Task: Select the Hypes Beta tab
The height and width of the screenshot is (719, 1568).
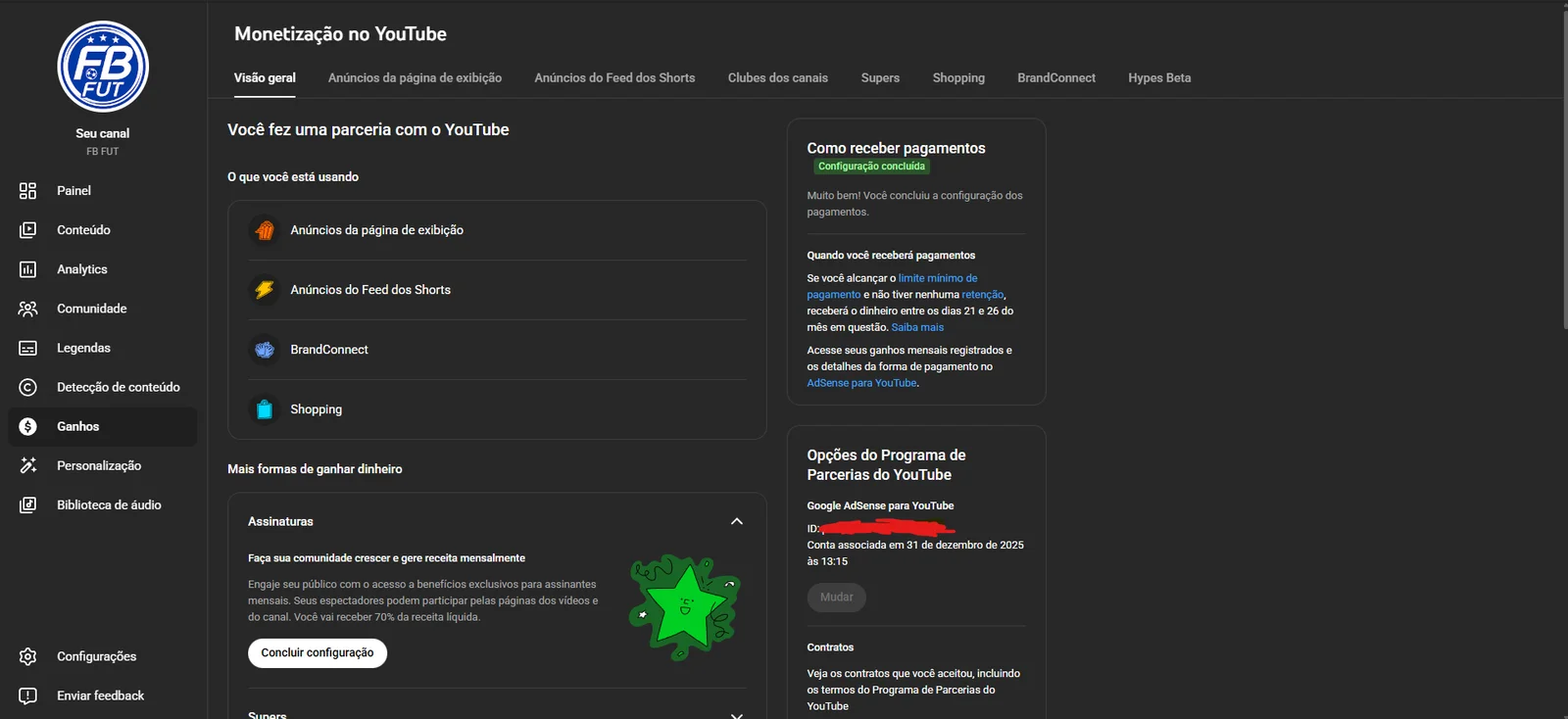Action: tap(1159, 78)
